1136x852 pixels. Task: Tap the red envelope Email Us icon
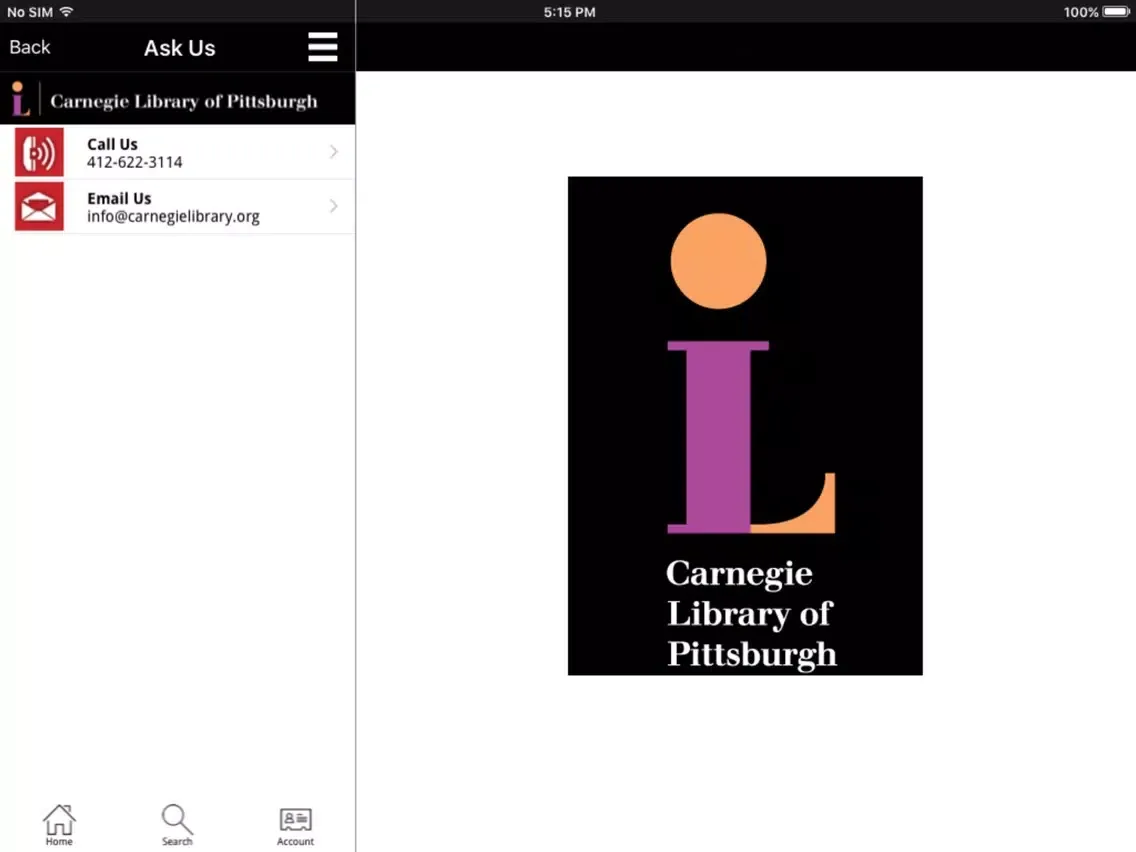39,206
